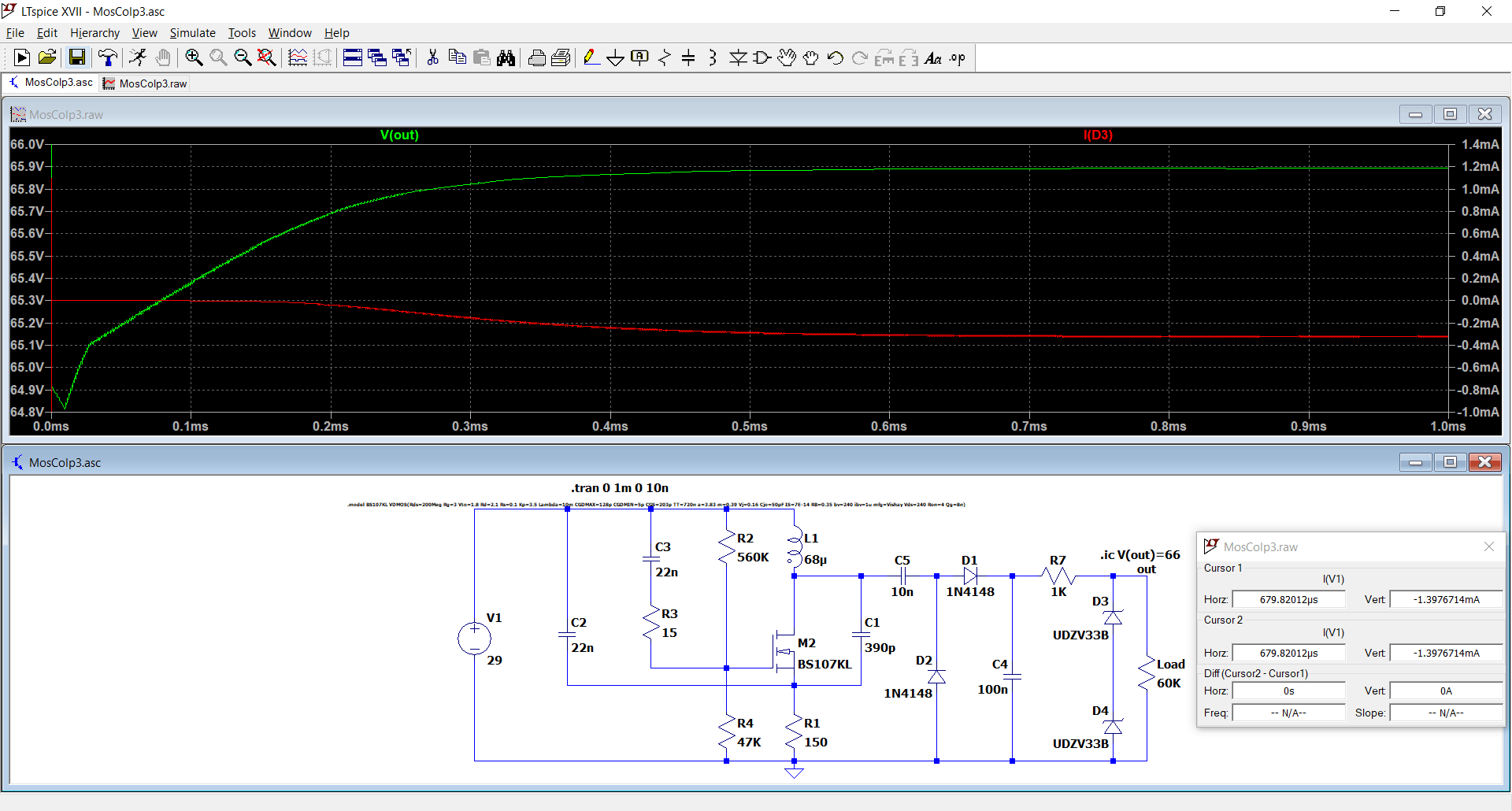This screenshot has width=1512, height=811.
Task: Halt the simulation with the hand icon
Action: click(x=163, y=57)
